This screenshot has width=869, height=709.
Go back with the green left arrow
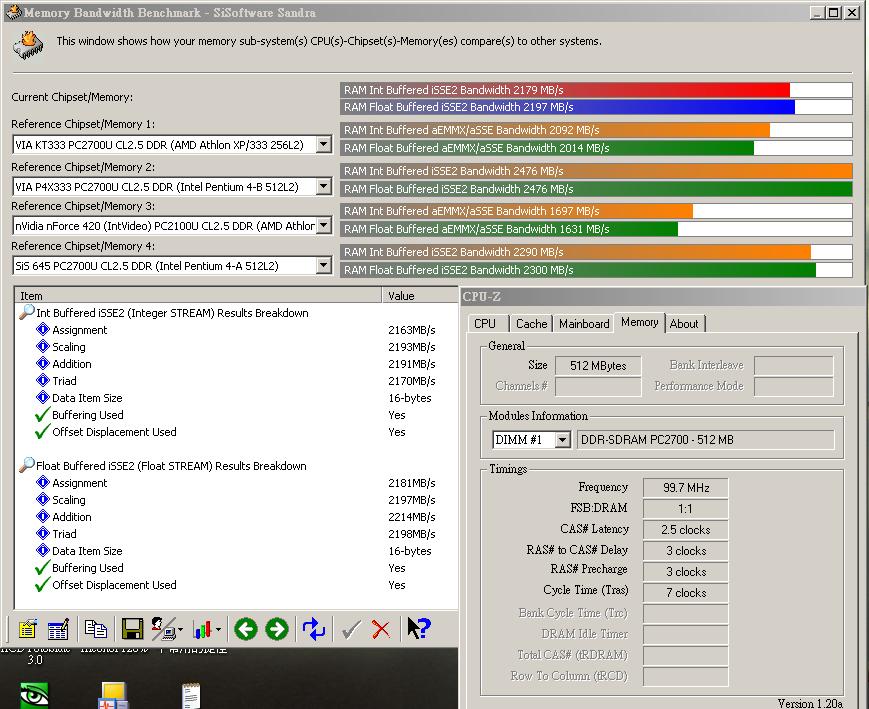coord(246,629)
